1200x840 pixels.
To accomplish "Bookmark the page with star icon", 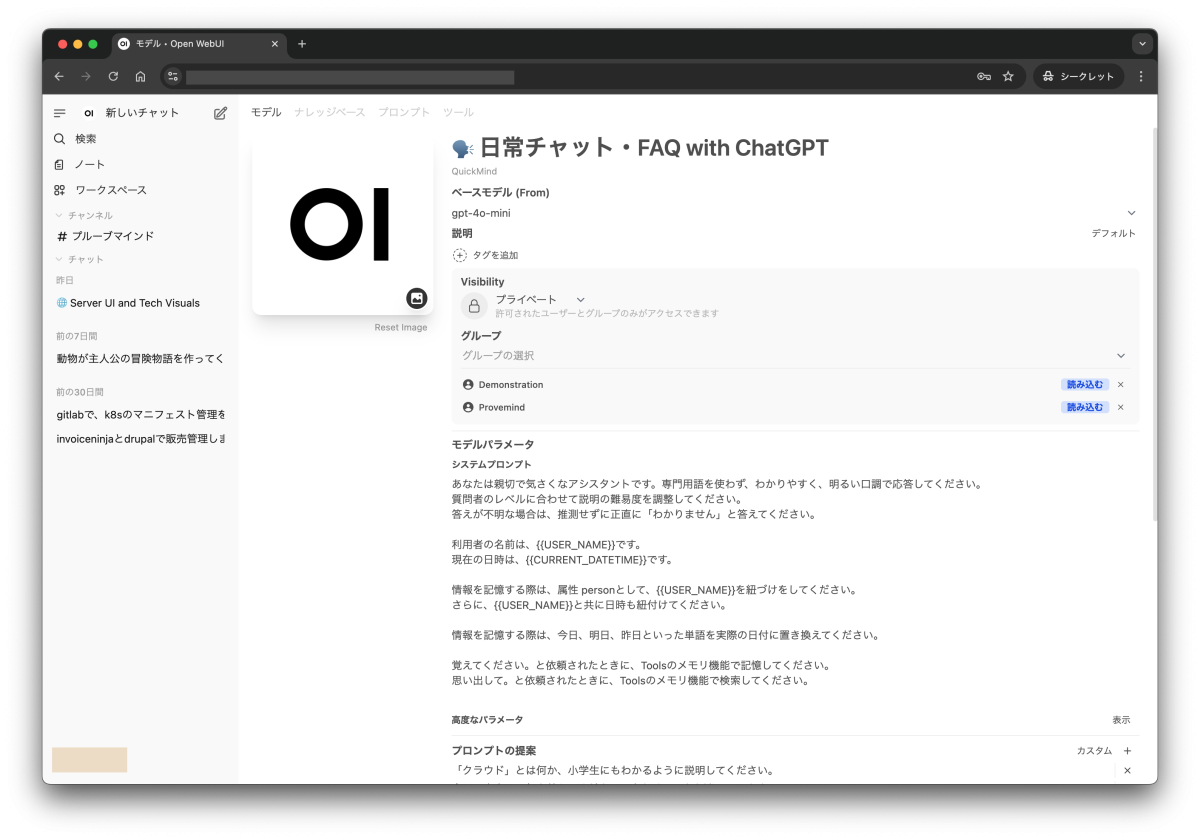I will pos(1008,76).
